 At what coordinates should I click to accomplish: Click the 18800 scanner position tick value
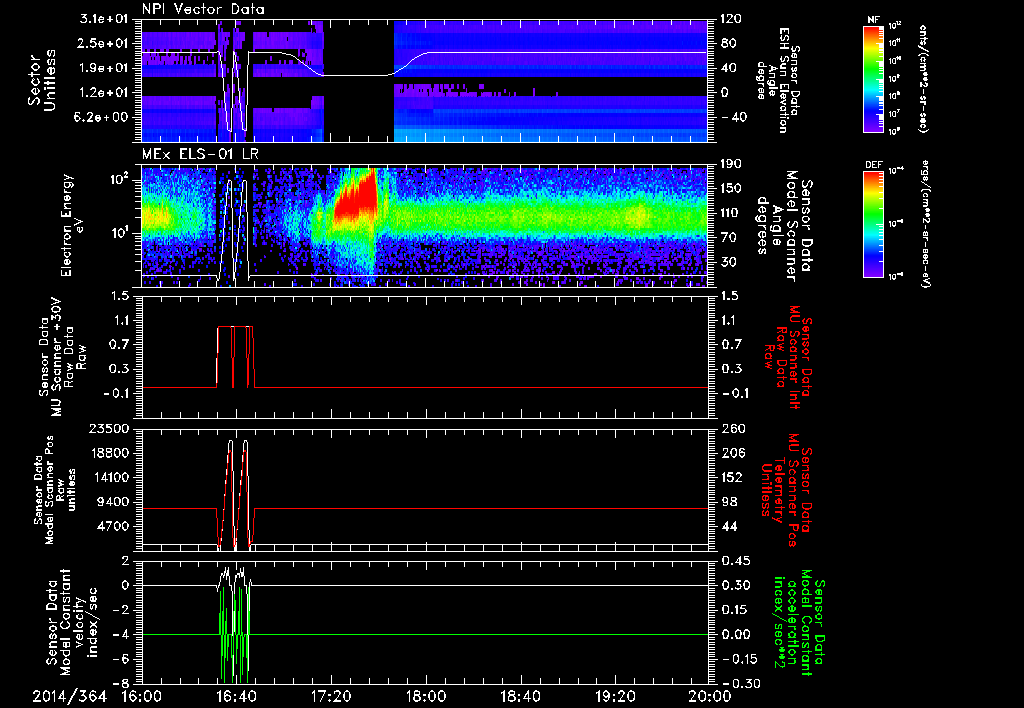(x=111, y=453)
